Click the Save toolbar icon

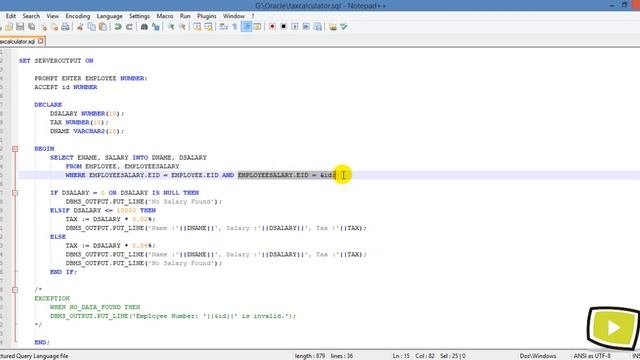click(x=20, y=27)
